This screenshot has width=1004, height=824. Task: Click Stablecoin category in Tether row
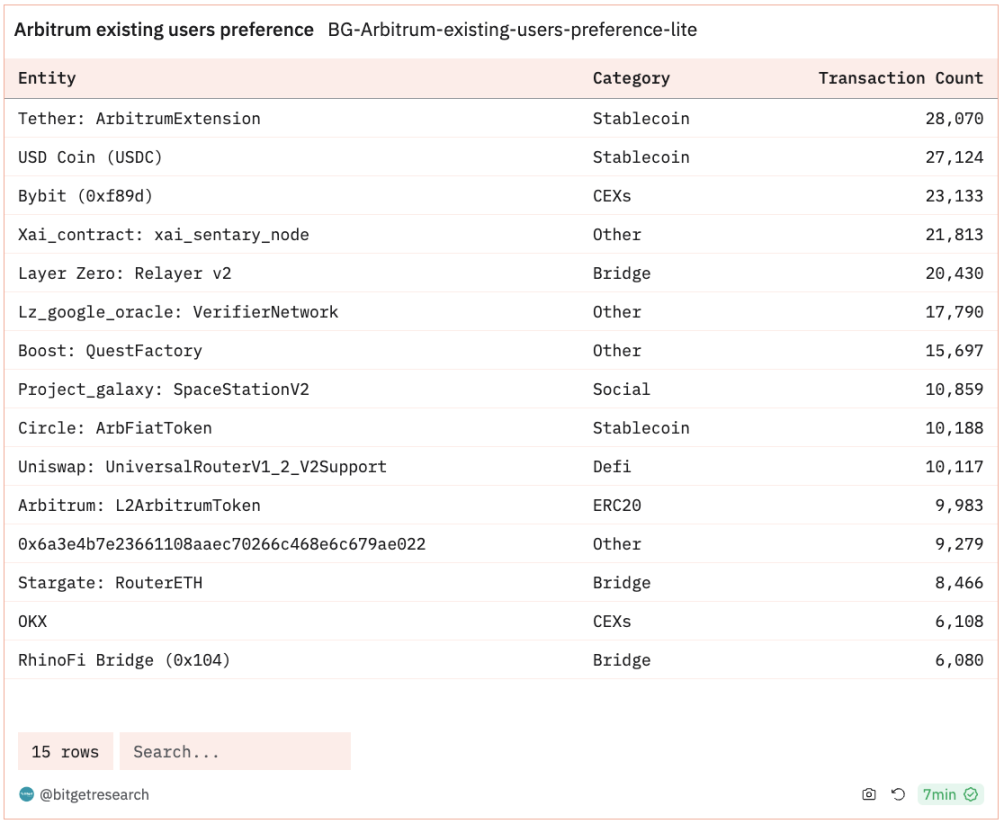[x=641, y=118]
